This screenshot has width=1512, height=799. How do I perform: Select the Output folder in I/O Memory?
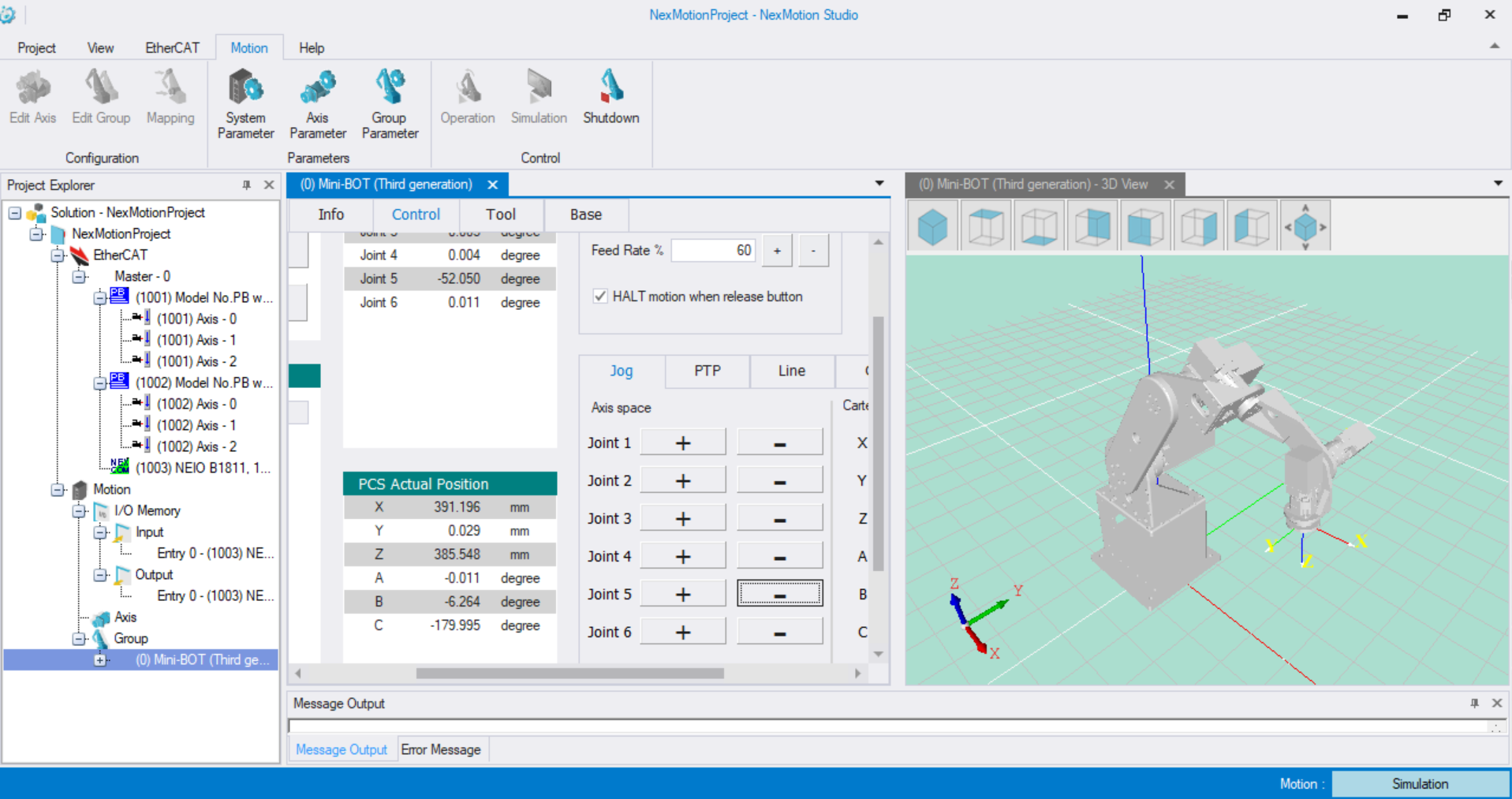(154, 575)
